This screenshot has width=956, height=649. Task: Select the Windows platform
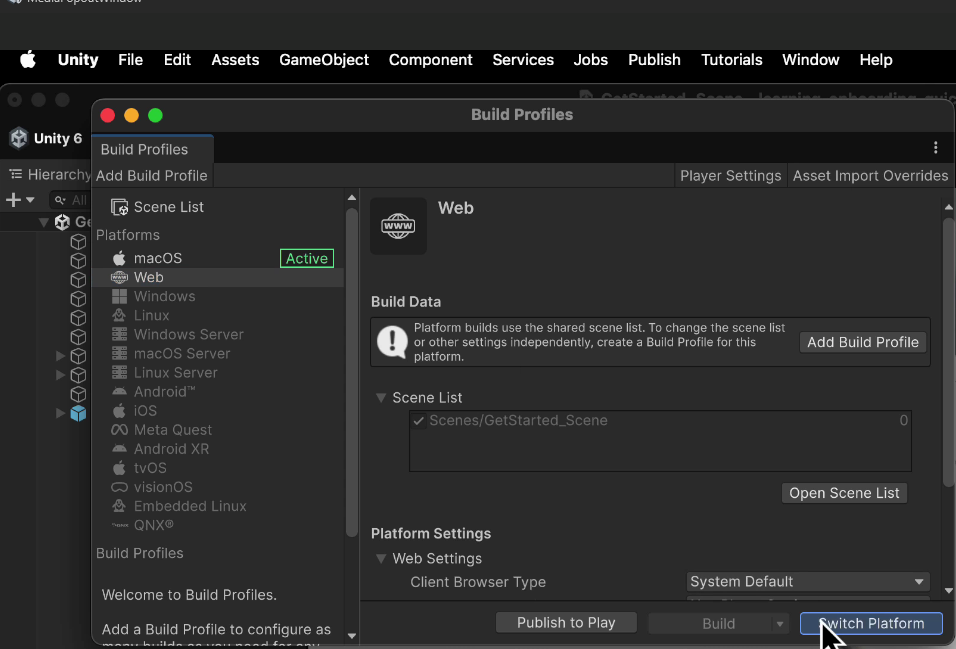pyautogui.click(x=218, y=296)
